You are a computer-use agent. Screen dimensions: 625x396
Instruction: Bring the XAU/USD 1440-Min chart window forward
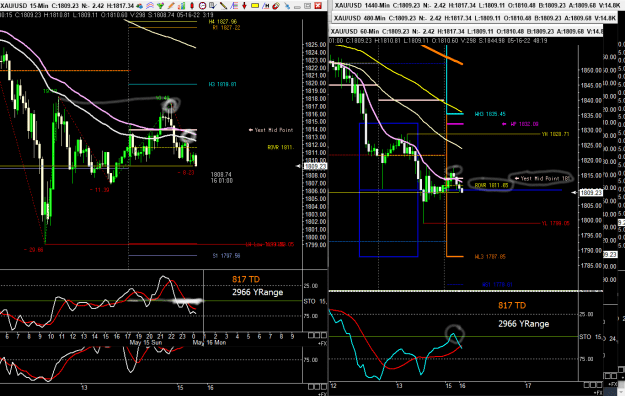[x=478, y=6]
